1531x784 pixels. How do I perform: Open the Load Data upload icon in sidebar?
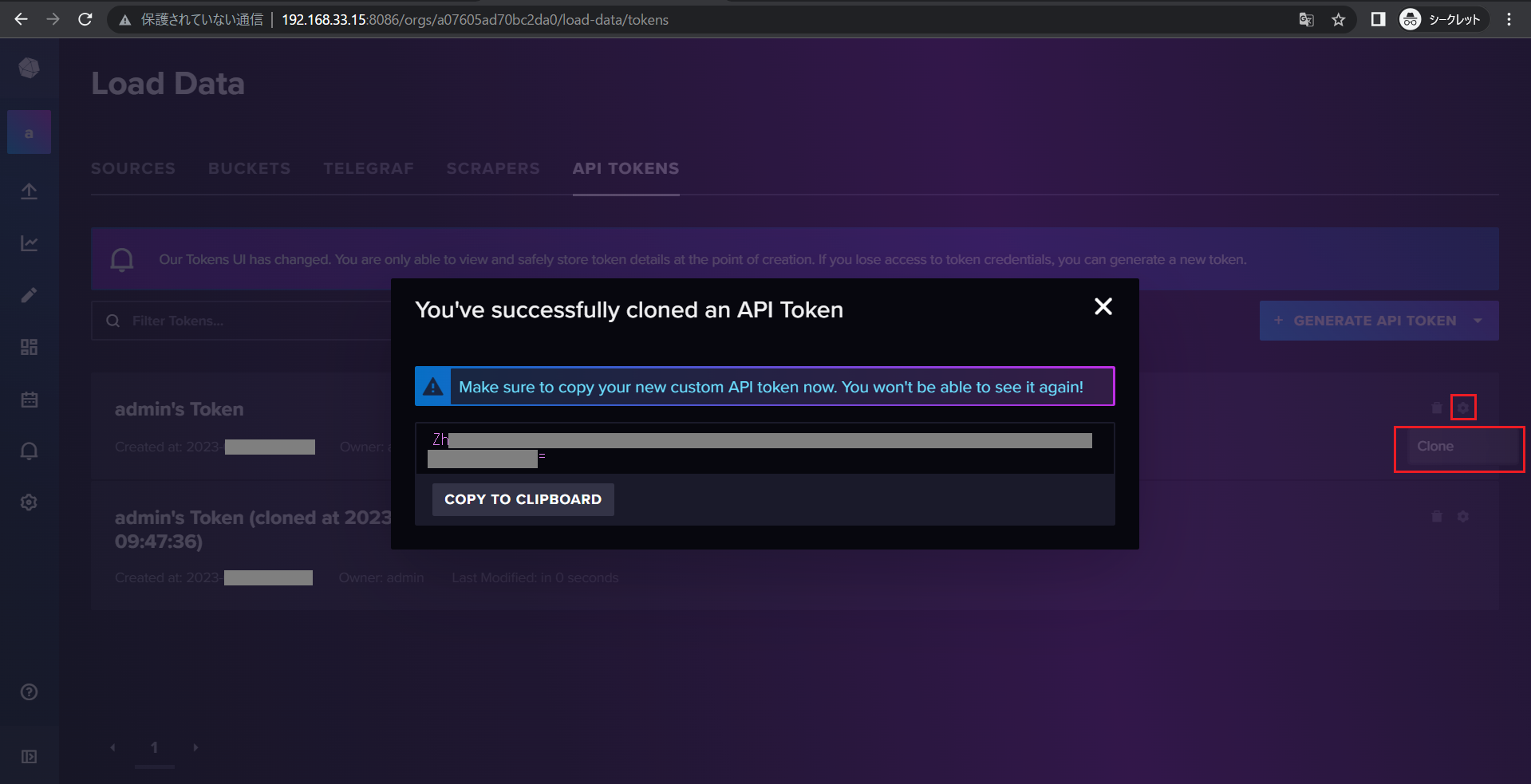tap(30, 191)
